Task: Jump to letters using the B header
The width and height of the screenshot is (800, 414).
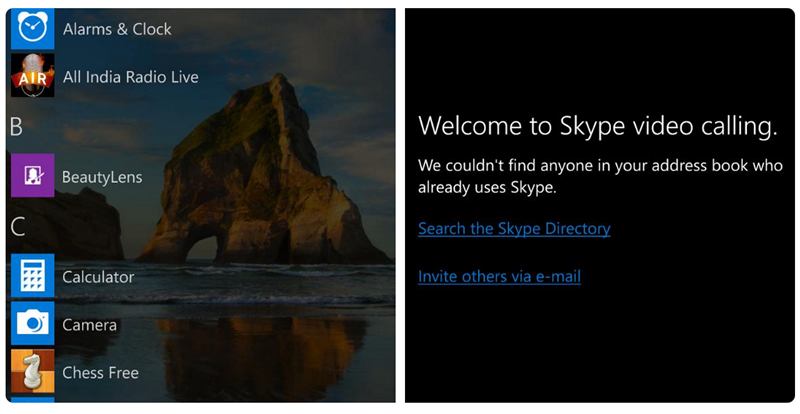Action: pos(16,127)
